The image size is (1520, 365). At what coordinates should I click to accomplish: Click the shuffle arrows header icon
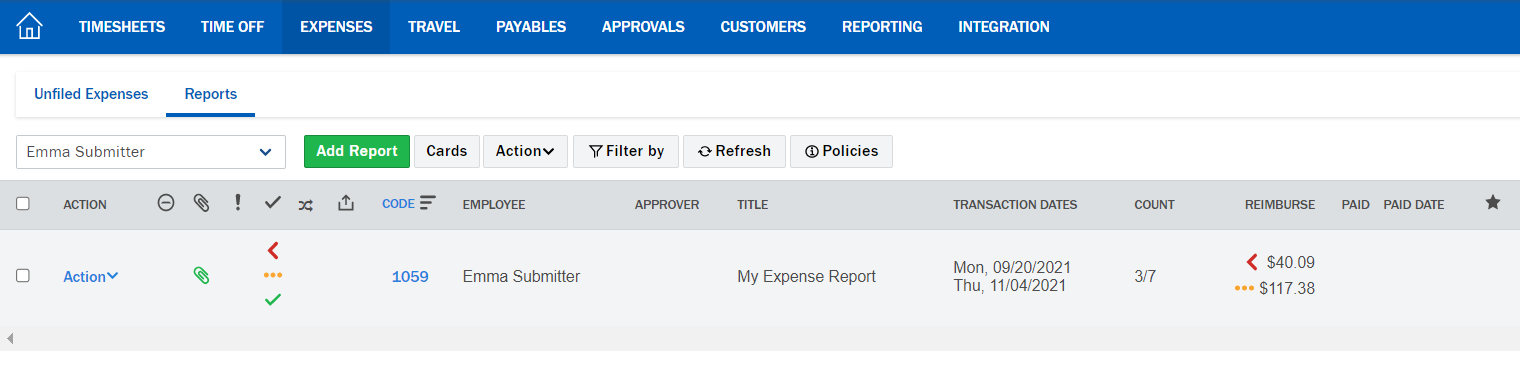pos(306,204)
